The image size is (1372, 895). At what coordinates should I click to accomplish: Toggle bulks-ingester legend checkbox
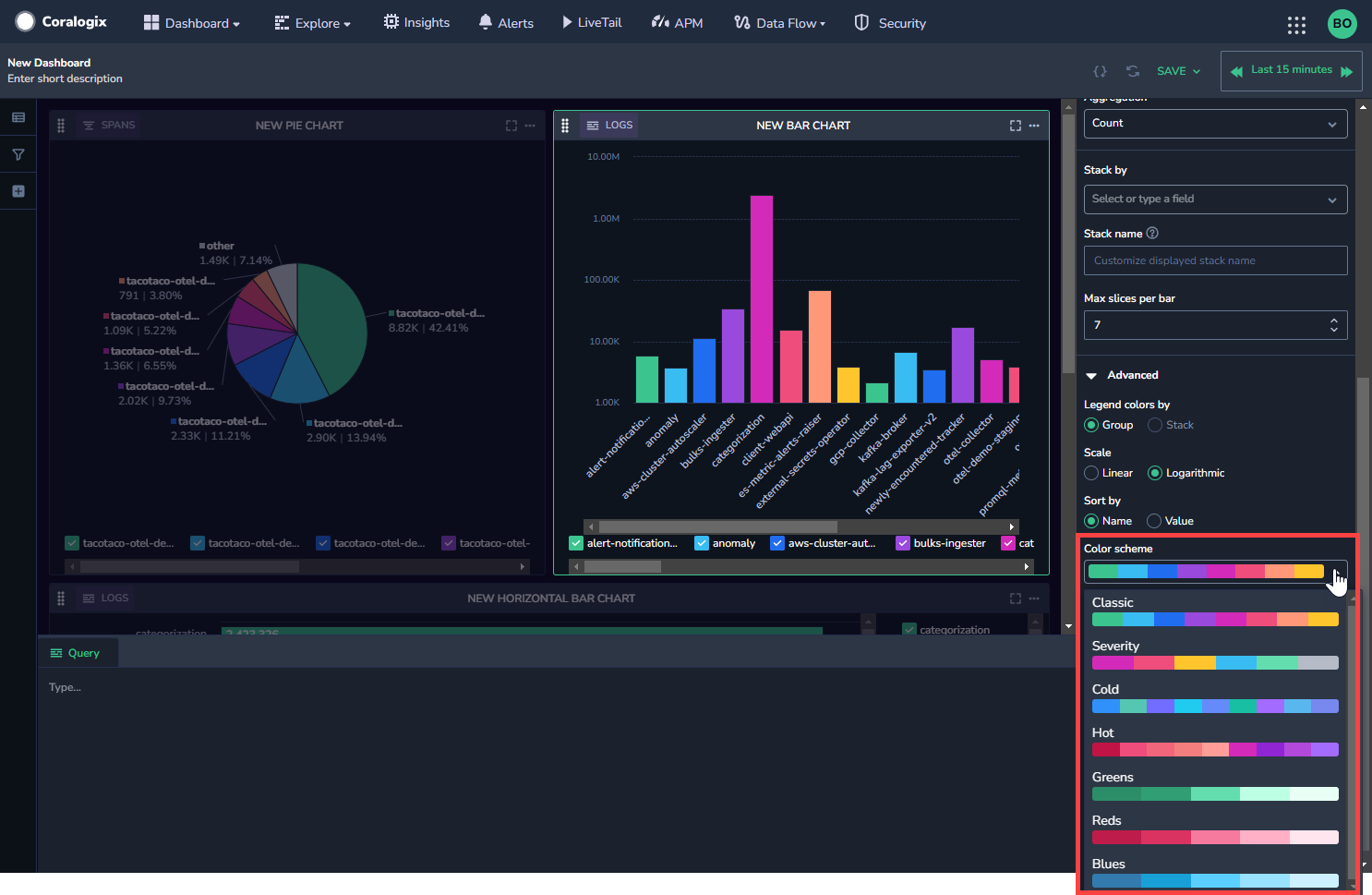[903, 543]
